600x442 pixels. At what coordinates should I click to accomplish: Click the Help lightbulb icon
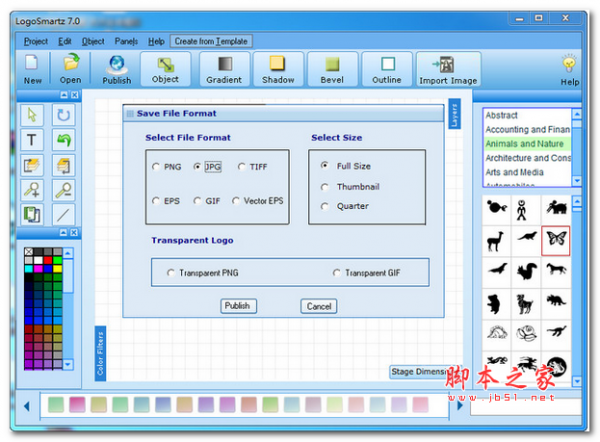(569, 70)
